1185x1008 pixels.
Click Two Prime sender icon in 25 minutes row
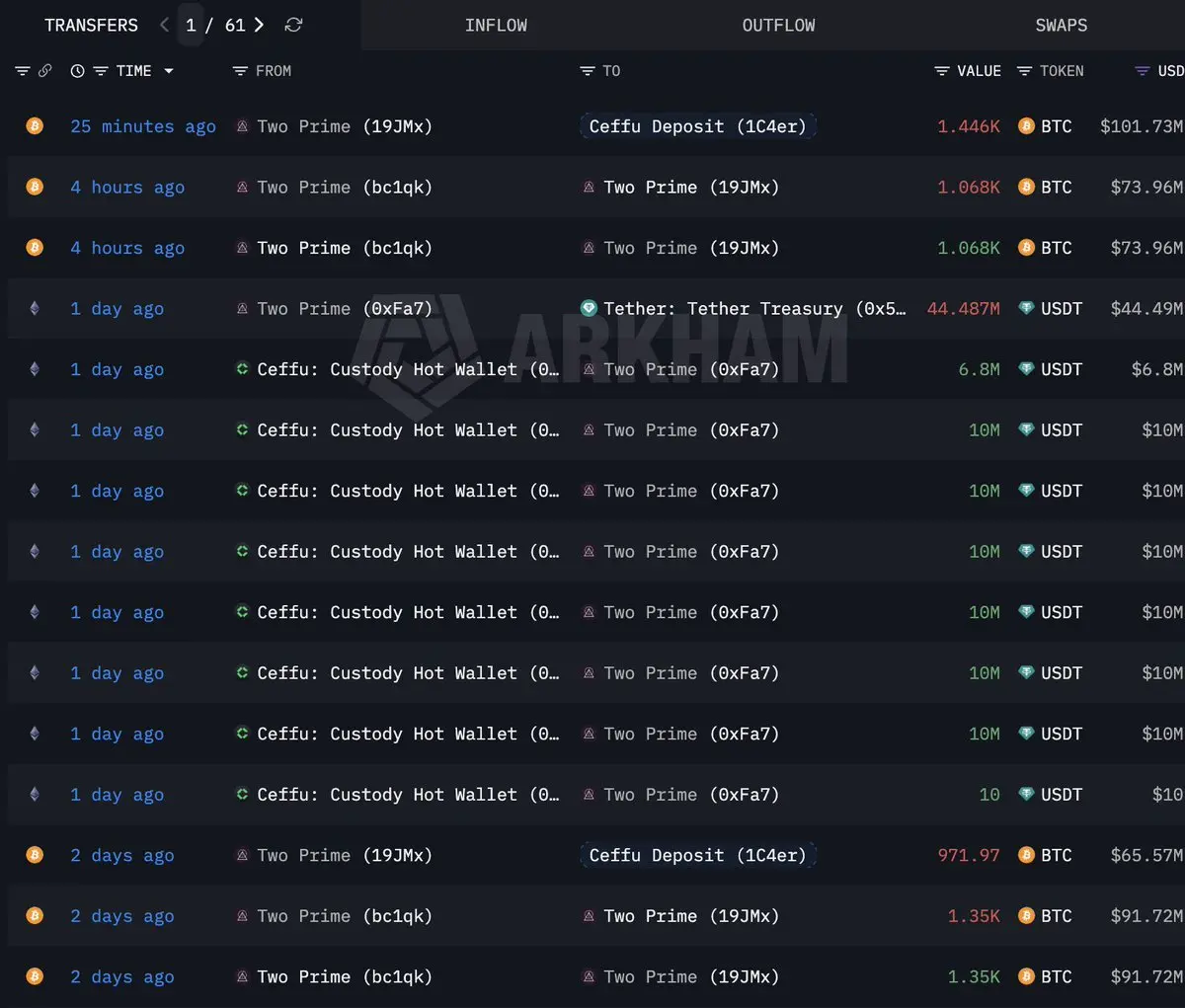[242, 125]
